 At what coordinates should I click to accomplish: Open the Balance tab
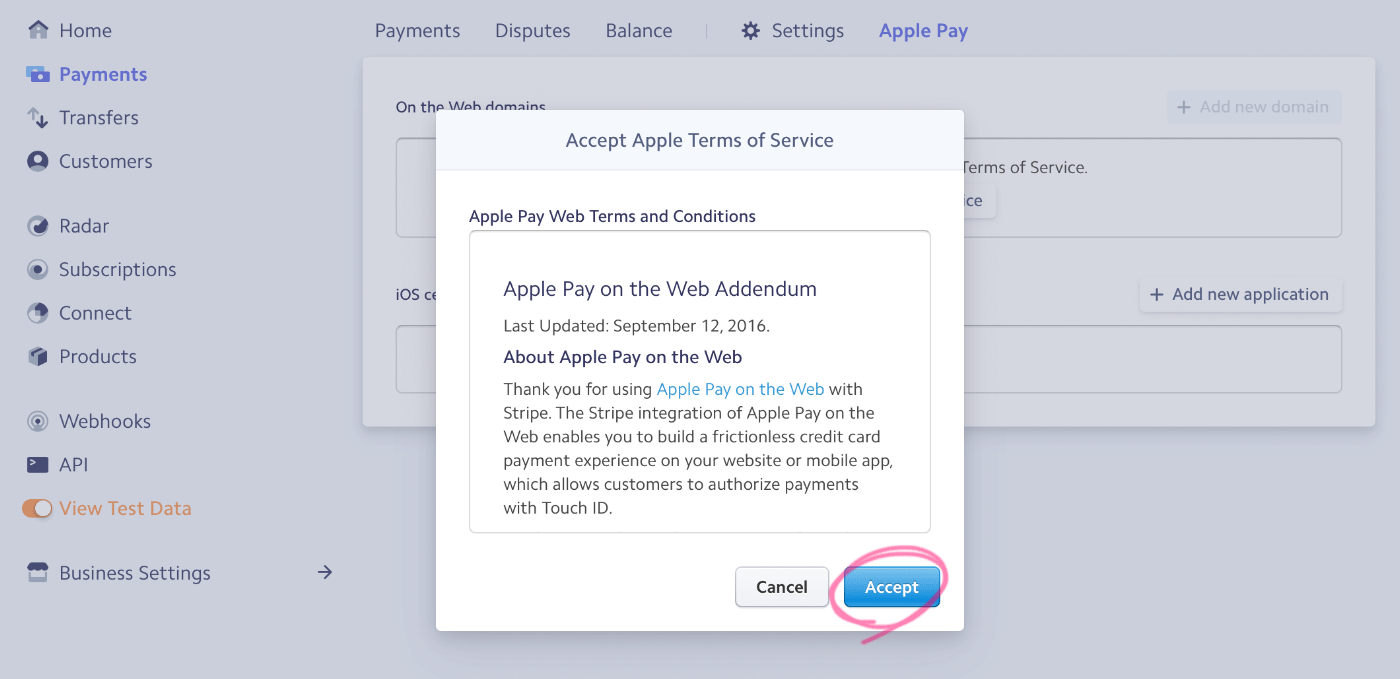pyautogui.click(x=639, y=31)
